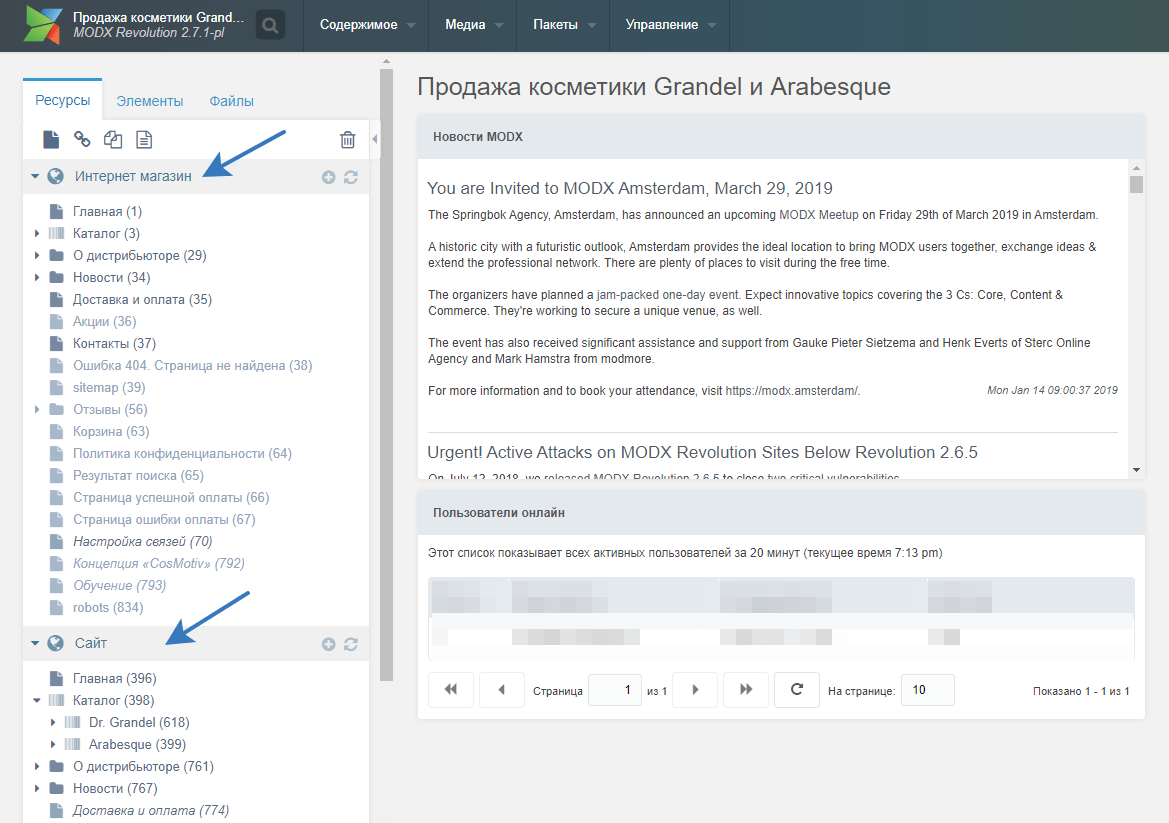Click plus icon beside Сайт context
Image resolution: width=1169 pixels, height=823 pixels.
click(x=328, y=644)
